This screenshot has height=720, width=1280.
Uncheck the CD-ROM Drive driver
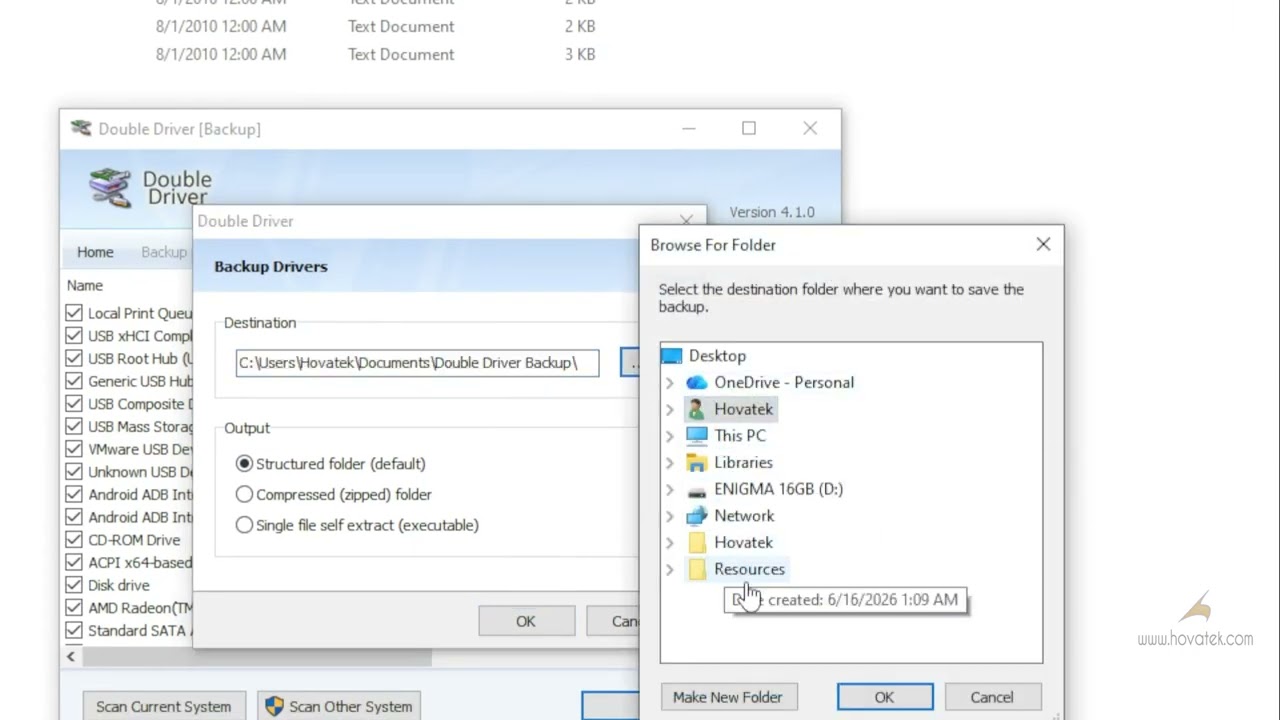pyautogui.click(x=74, y=540)
